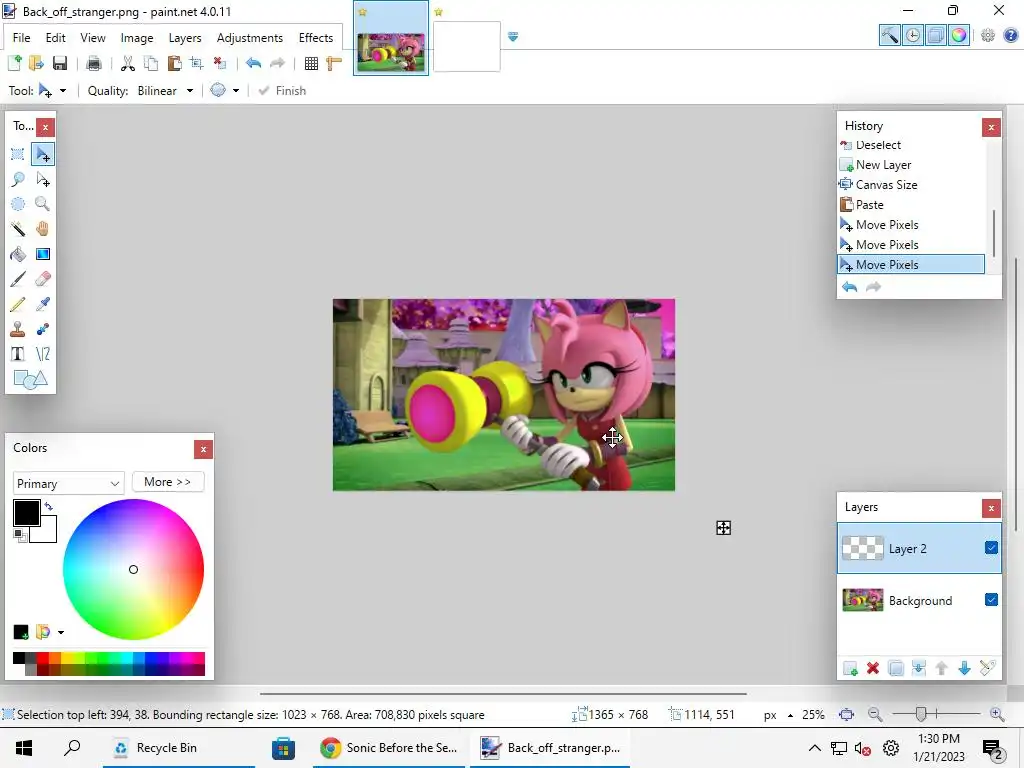Select the Line/Curve tool
The image size is (1024, 768).
click(x=42, y=354)
